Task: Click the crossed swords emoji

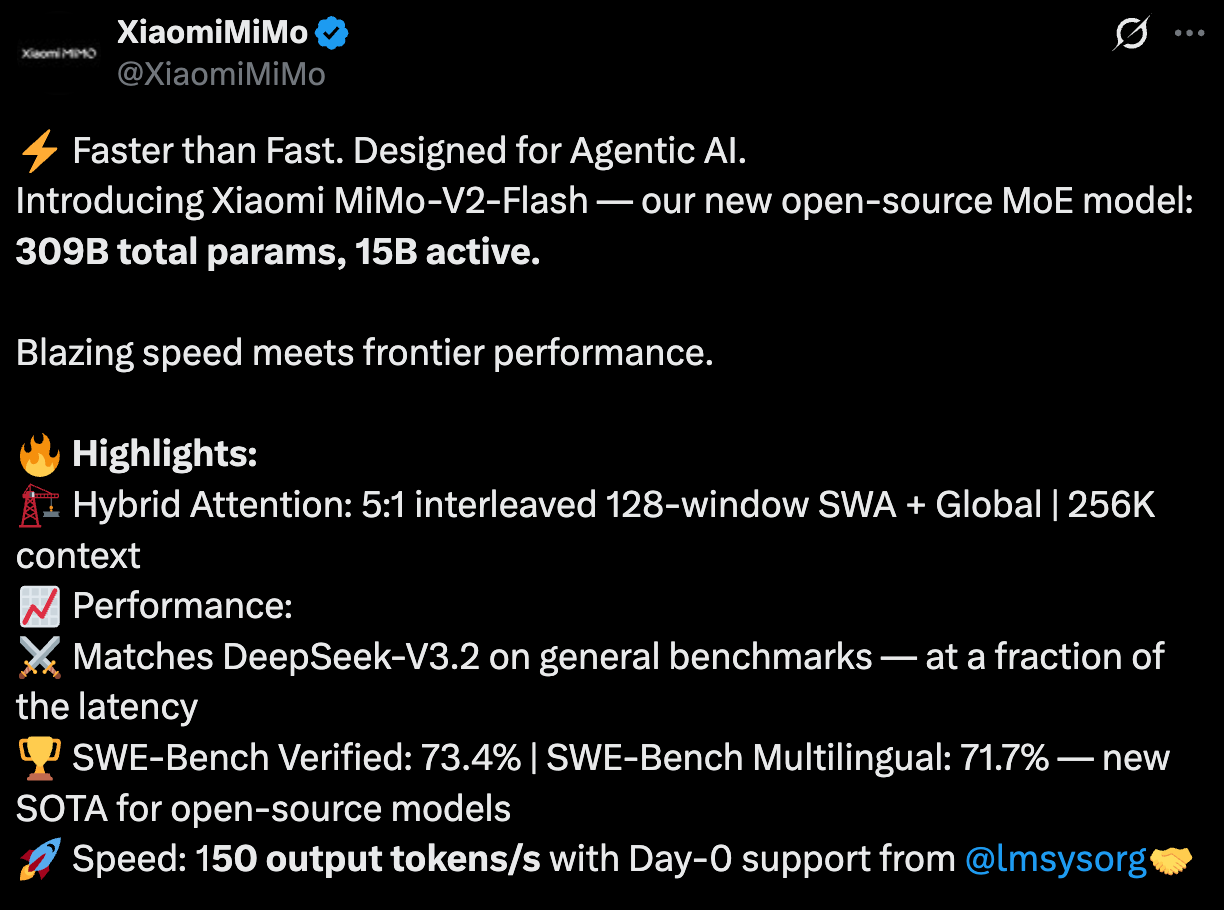Action: [x=39, y=658]
